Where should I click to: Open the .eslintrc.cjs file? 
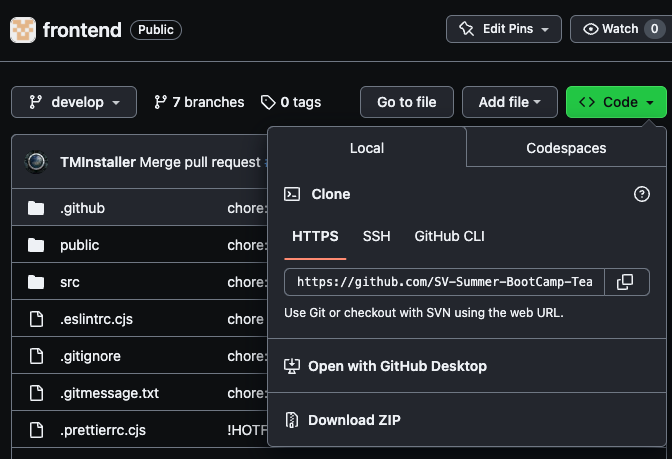point(96,319)
